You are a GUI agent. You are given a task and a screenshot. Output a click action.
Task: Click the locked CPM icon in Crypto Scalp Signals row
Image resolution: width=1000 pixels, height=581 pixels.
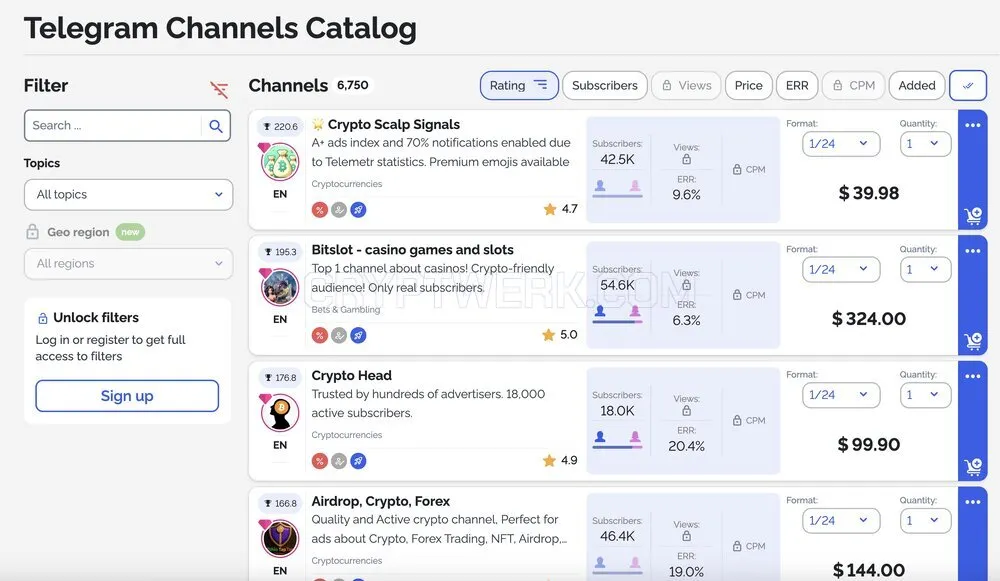(x=737, y=170)
